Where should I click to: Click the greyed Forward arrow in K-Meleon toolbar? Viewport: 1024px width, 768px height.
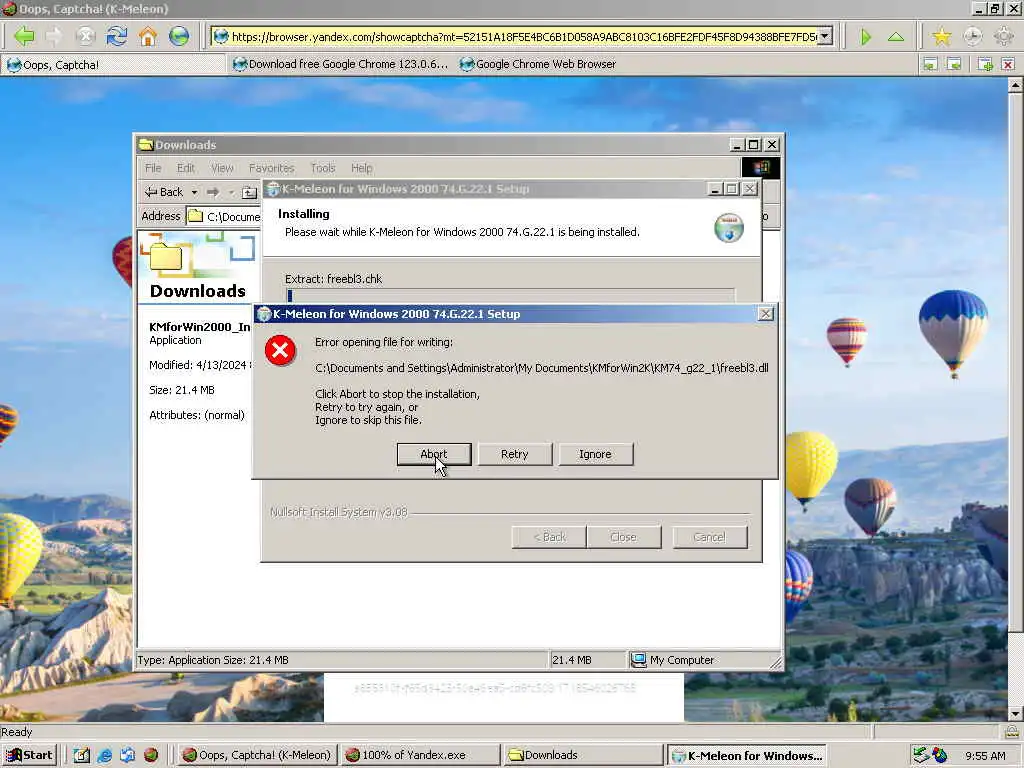[54, 36]
